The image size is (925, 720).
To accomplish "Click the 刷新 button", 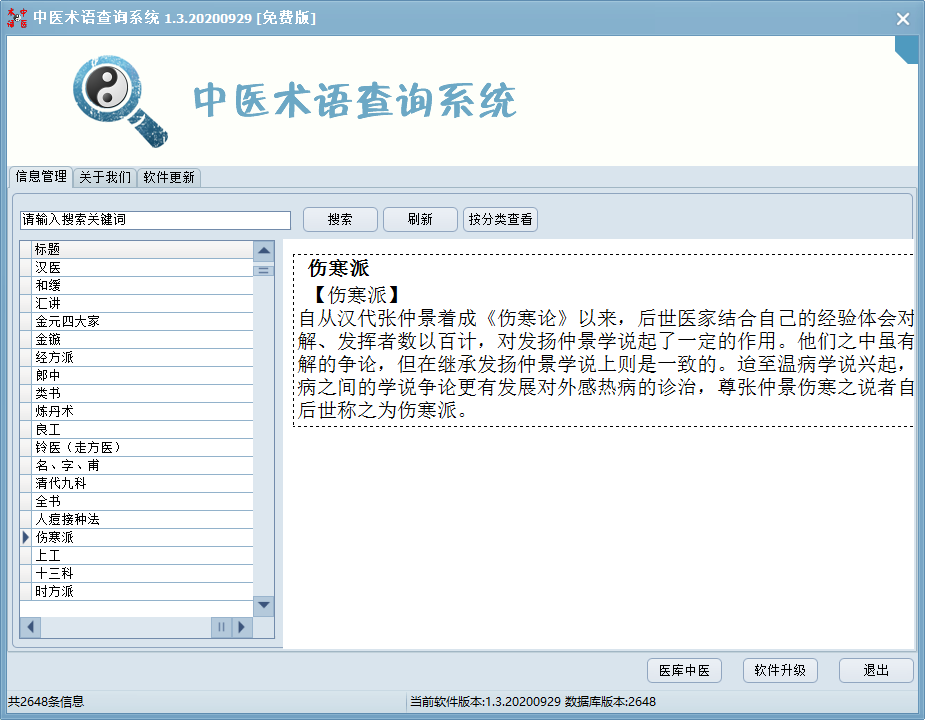I will coord(420,220).
